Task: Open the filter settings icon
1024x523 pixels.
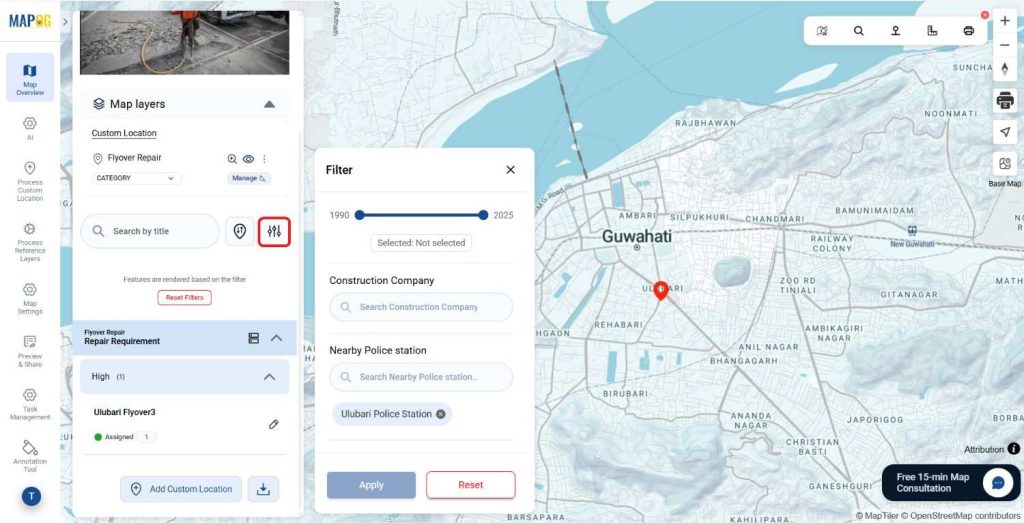Action: coord(274,232)
